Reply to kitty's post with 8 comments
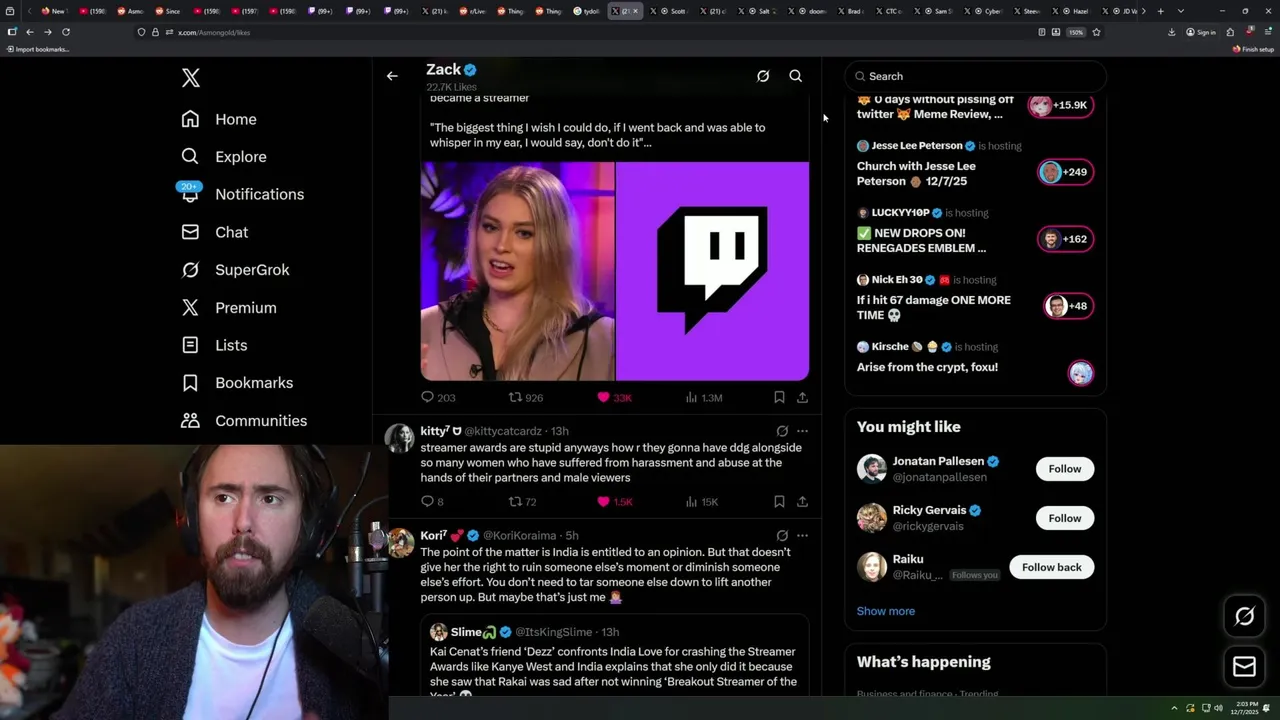The image size is (1280, 720). [432, 501]
